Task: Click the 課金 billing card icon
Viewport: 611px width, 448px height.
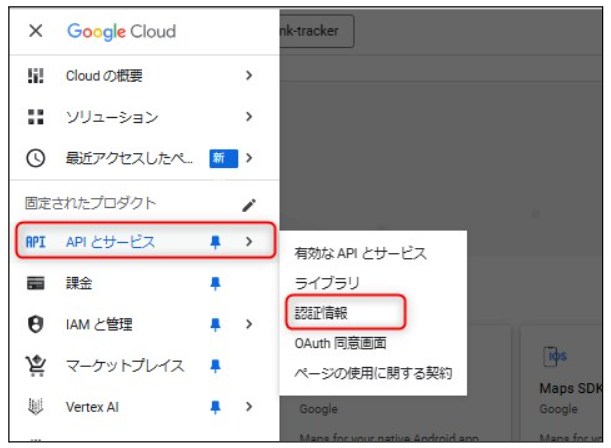Action: point(35,283)
